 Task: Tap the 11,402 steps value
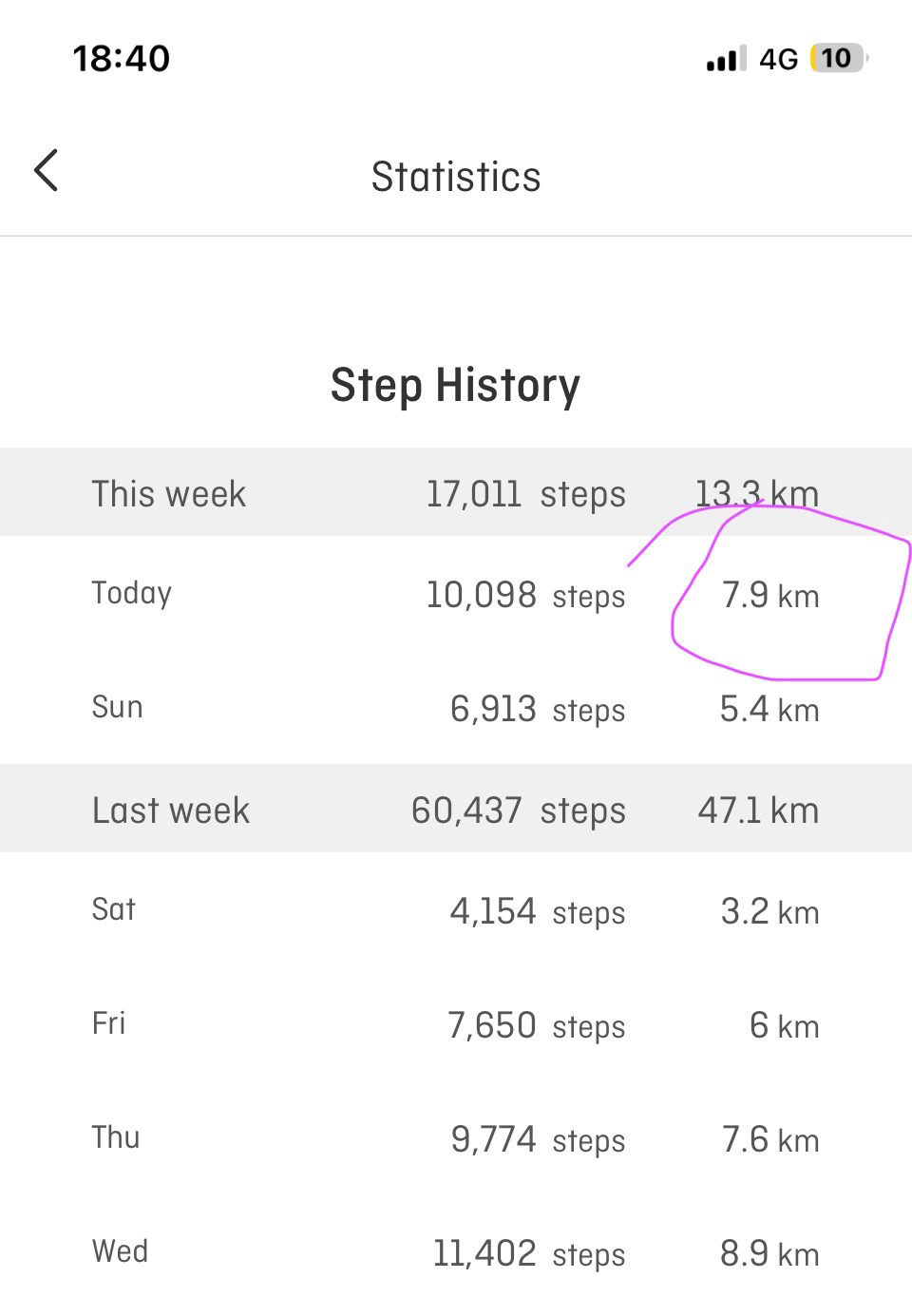(529, 1253)
